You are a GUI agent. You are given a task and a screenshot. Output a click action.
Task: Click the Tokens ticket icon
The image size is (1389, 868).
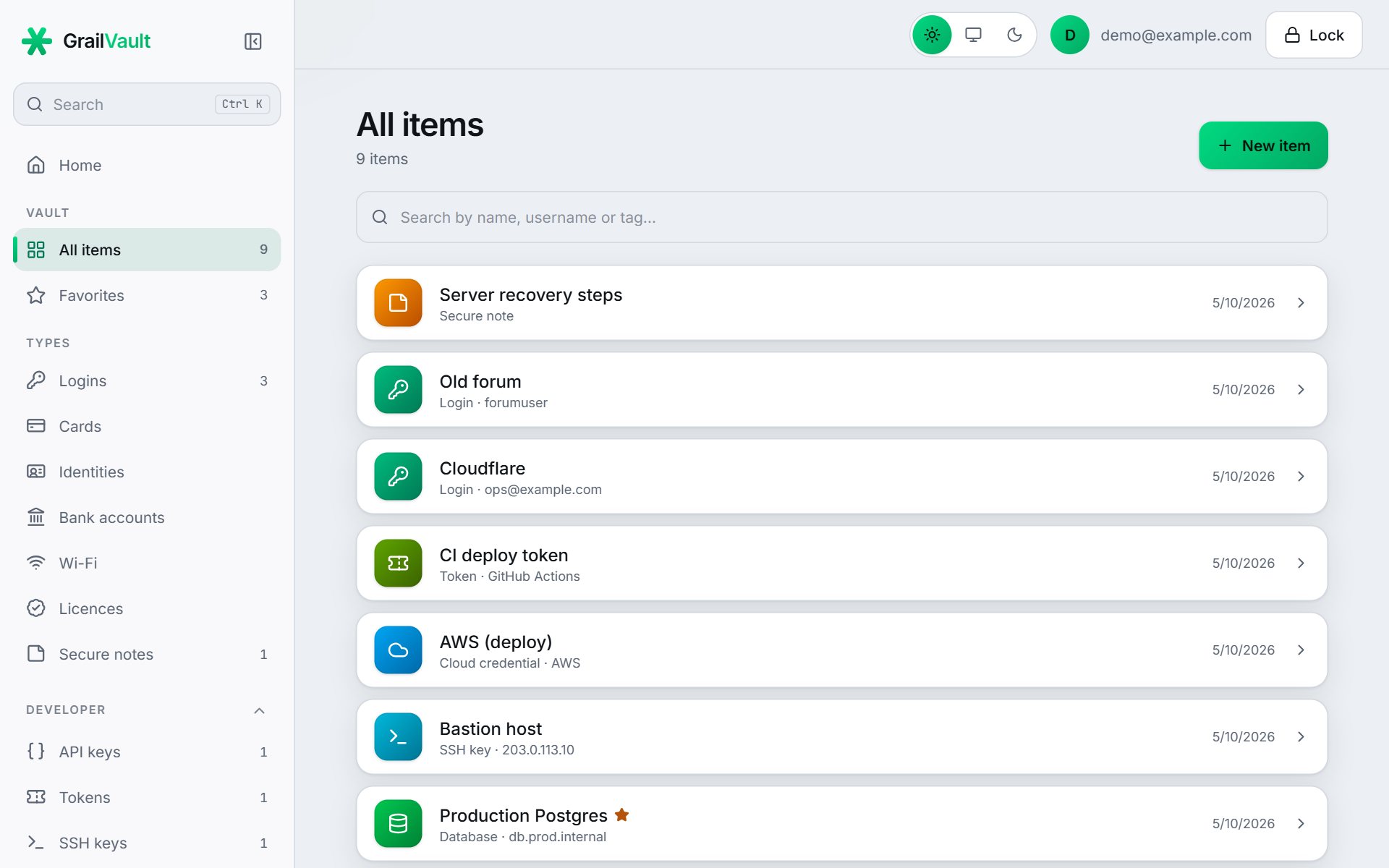click(x=36, y=797)
